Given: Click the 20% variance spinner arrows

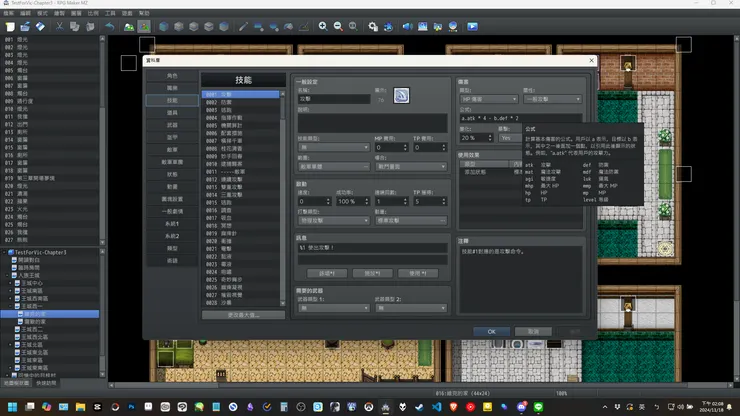Looking at the screenshot, I should tap(490, 137).
